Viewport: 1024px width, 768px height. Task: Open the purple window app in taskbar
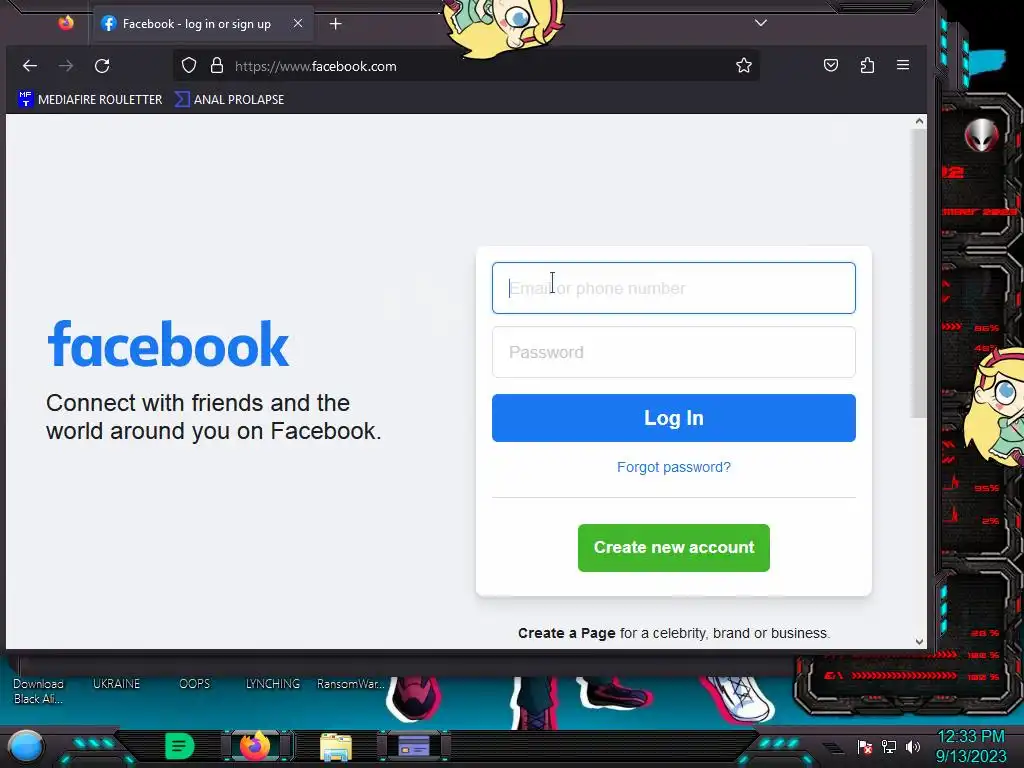[x=414, y=746]
